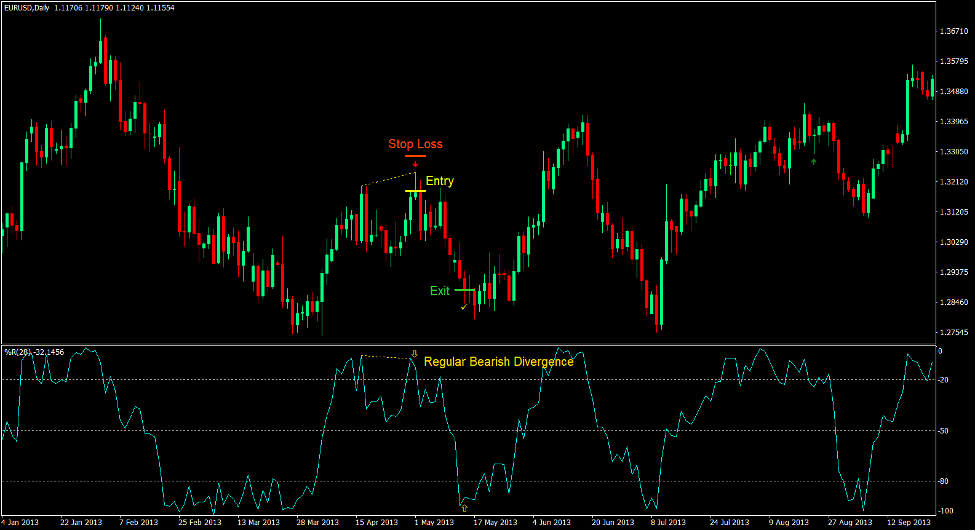Click the -100 indicator level label
The image size is (977, 531).
click(945, 511)
